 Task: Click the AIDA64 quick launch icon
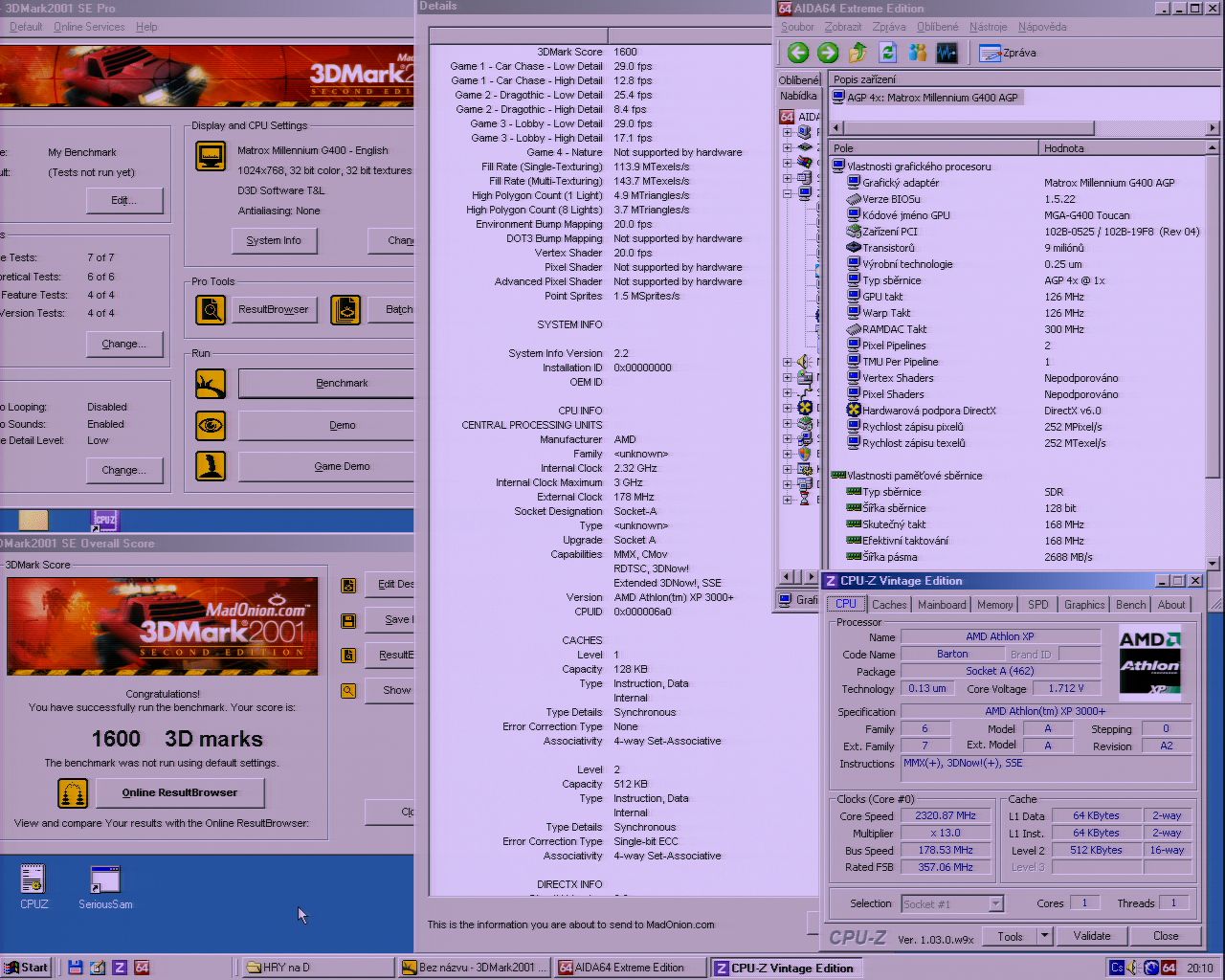point(142,968)
